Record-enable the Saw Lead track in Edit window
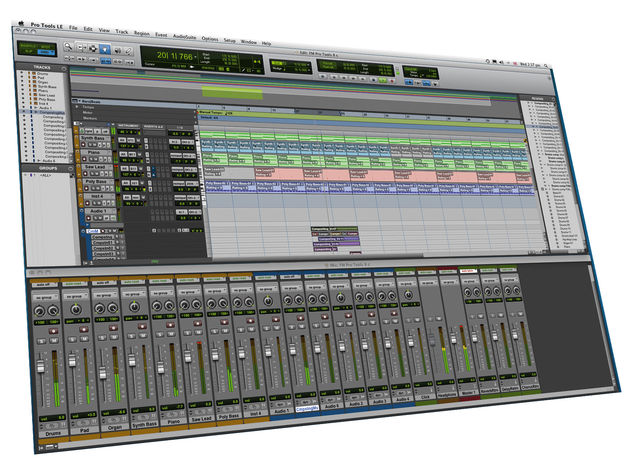This screenshot has width=630, height=472. (86, 174)
